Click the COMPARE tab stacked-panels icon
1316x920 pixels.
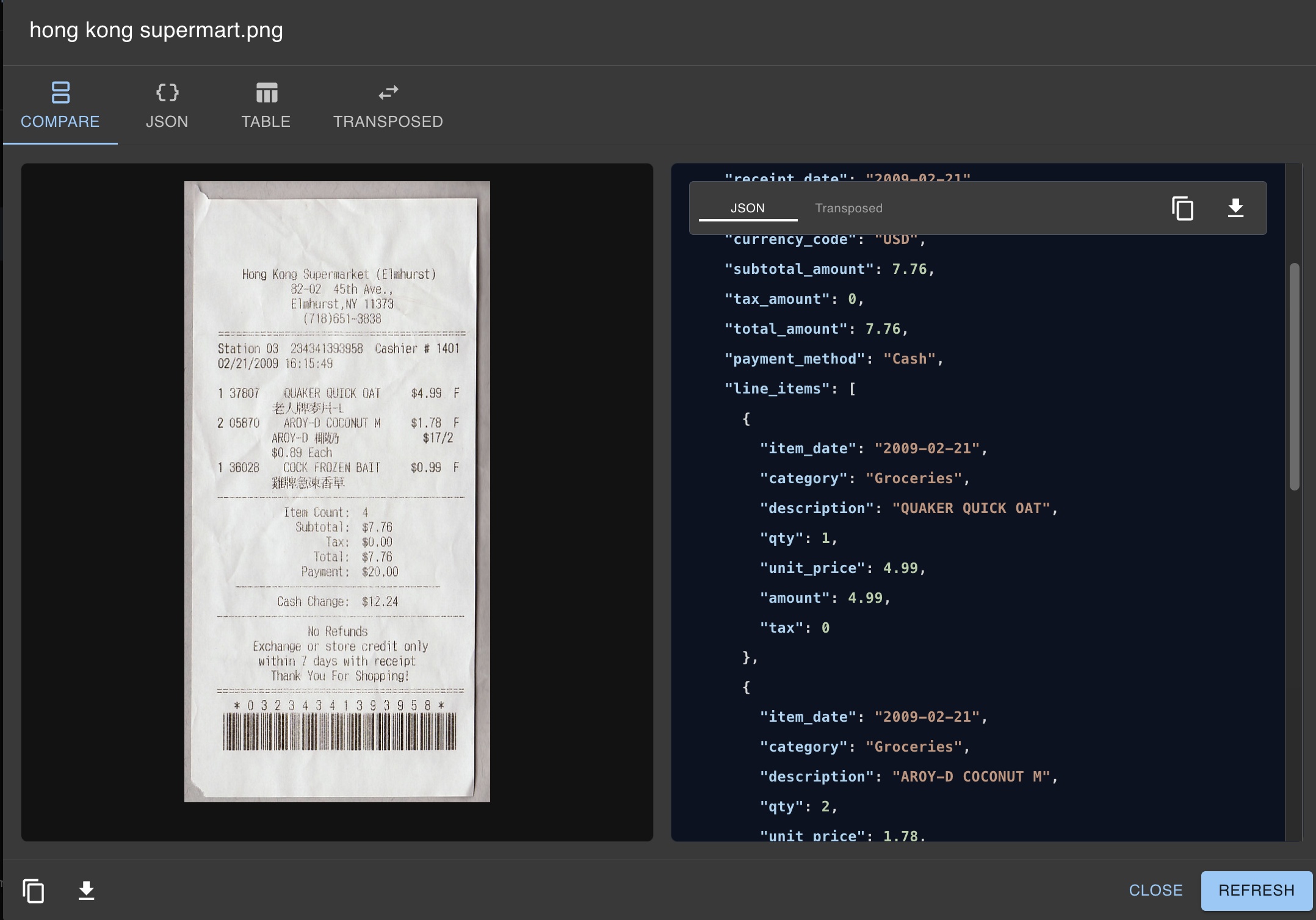coord(60,93)
